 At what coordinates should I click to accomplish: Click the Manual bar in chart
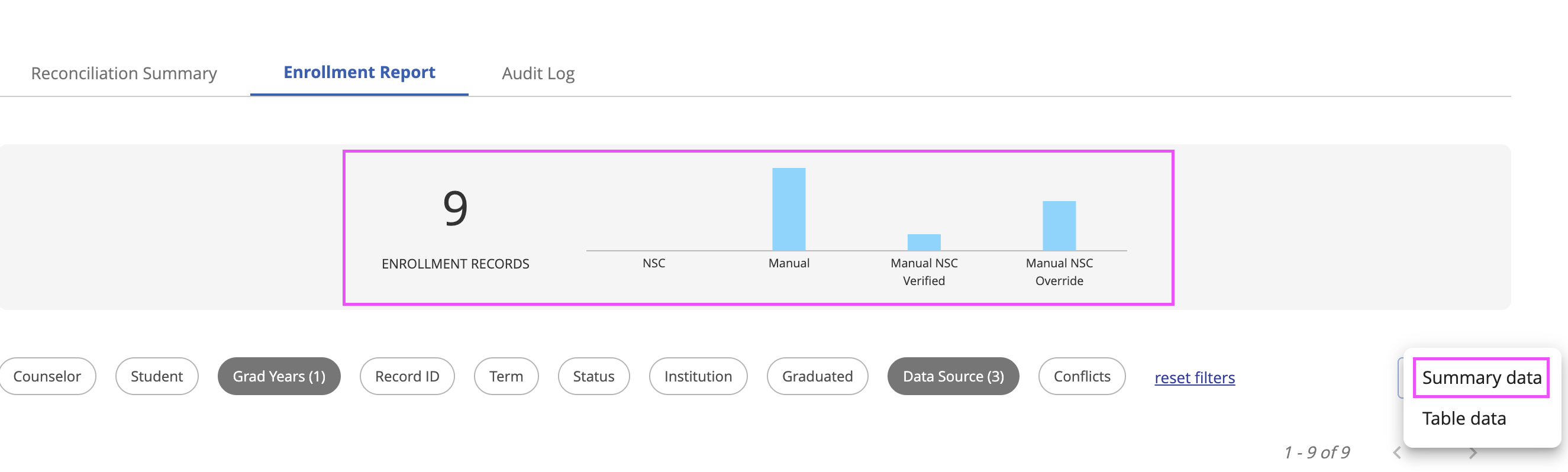click(789, 209)
